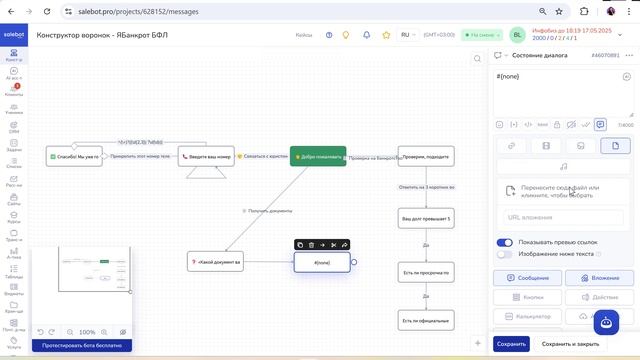Click 'Протестировать бота бесплатно' button
The image size is (640, 360).
tap(82, 345)
